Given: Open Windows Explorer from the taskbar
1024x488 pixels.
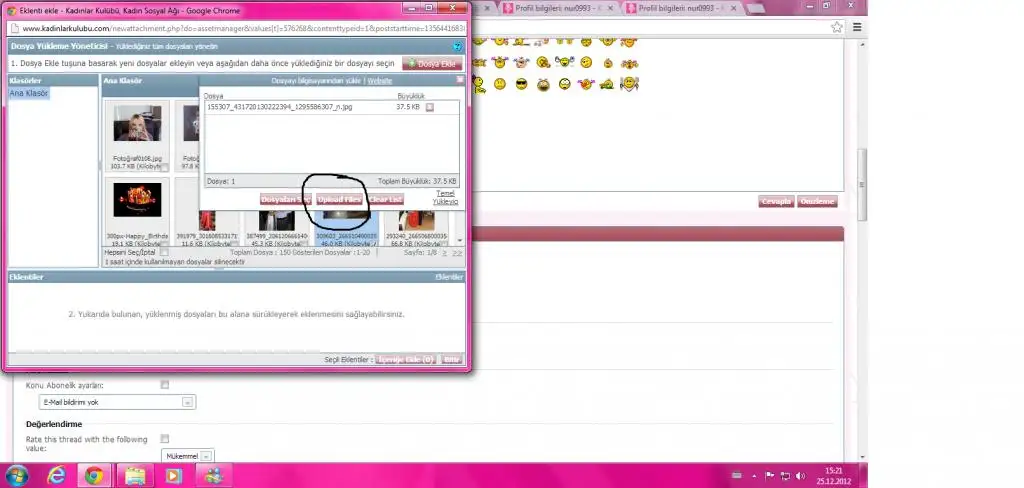Looking at the screenshot, I should (135, 476).
